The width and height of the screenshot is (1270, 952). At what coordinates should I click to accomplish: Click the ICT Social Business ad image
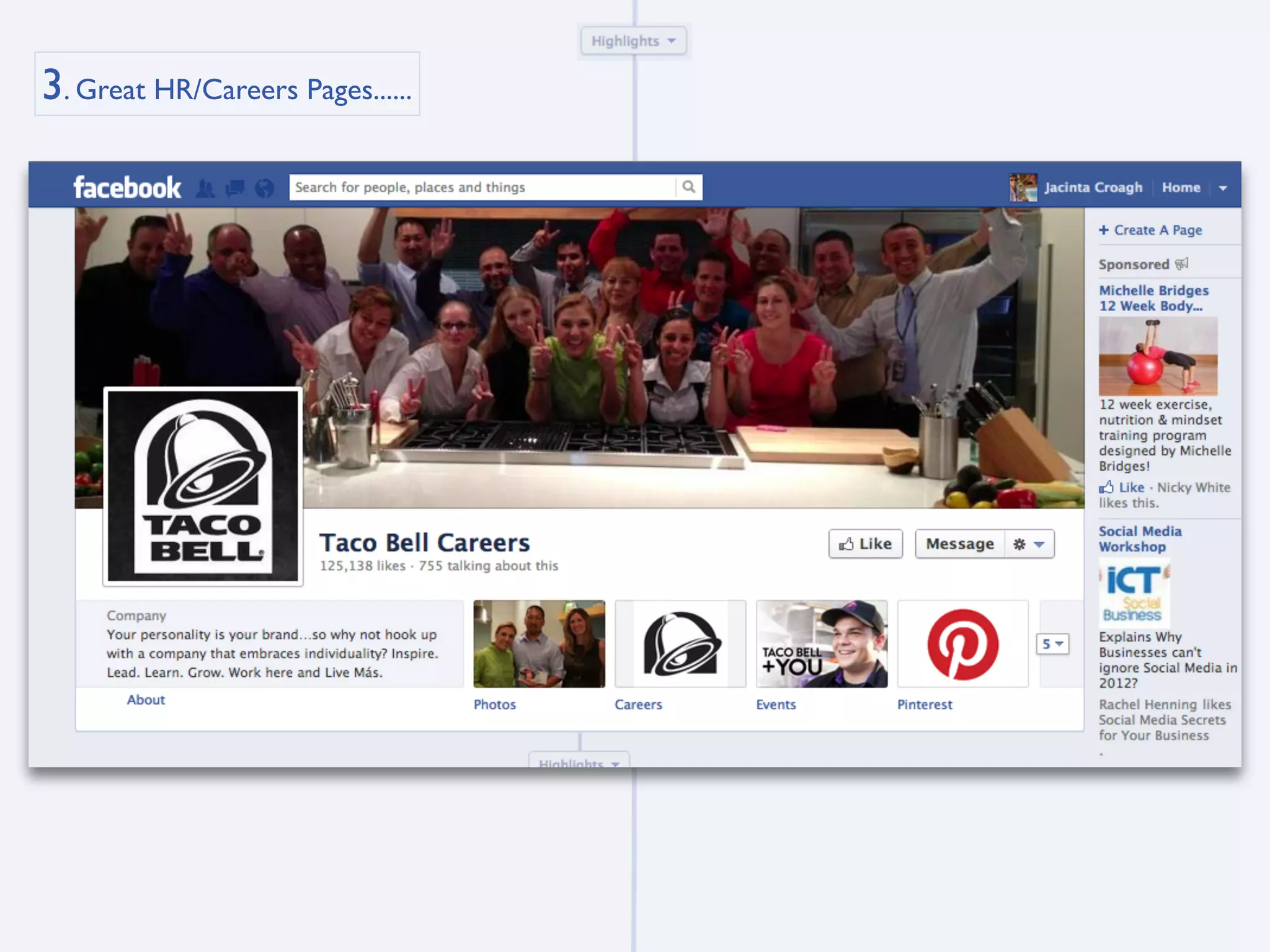pyautogui.click(x=1134, y=592)
